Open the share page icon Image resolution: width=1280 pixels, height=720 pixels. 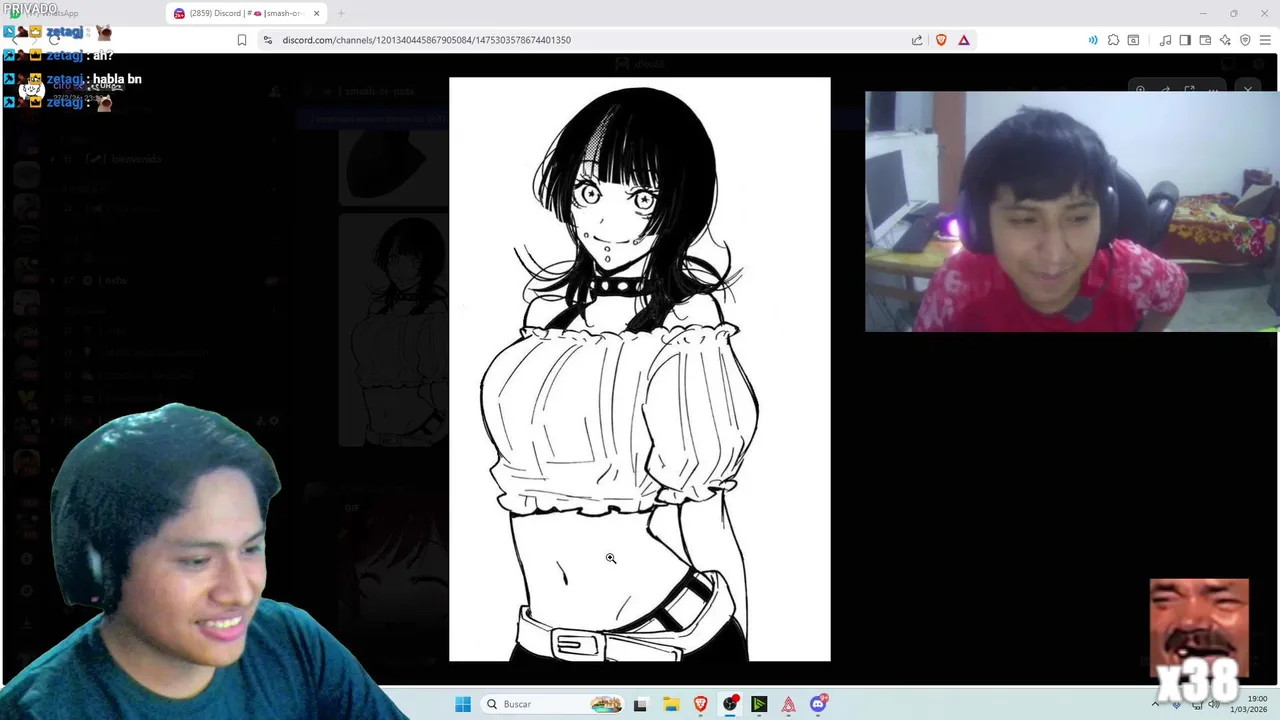(917, 40)
